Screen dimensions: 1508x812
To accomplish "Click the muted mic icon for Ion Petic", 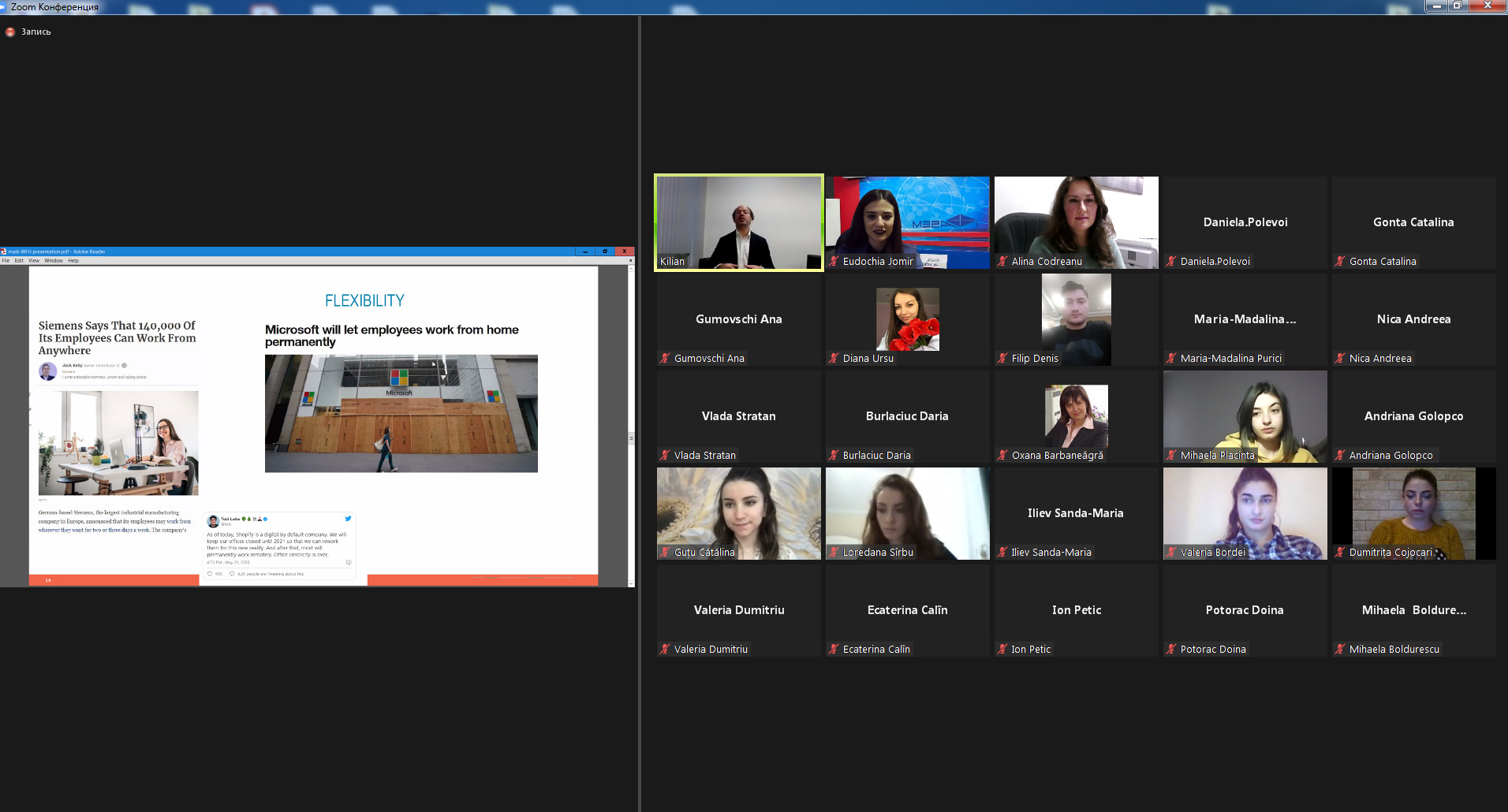I will (x=1002, y=650).
